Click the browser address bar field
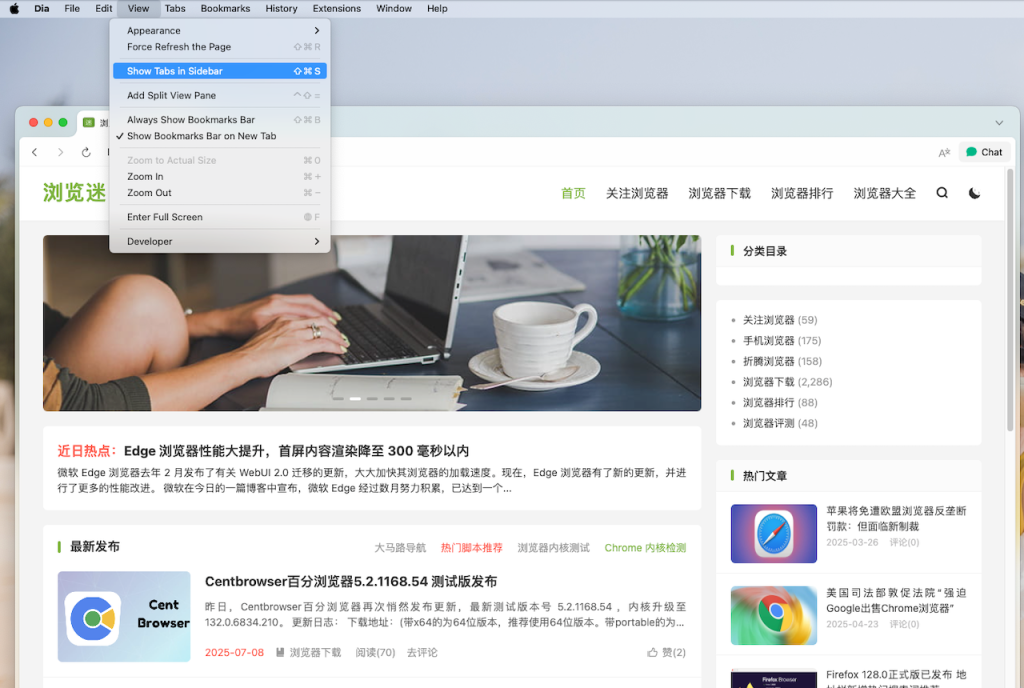Image resolution: width=1024 pixels, height=688 pixels. [516, 152]
